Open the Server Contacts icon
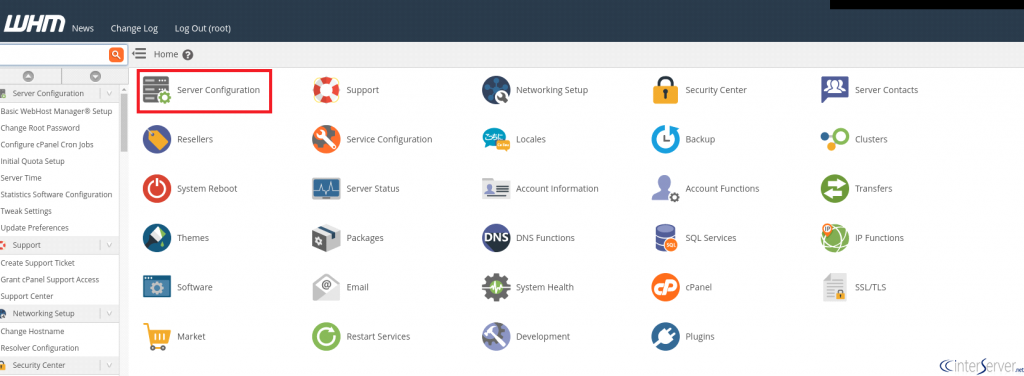Image resolution: width=1024 pixels, height=376 pixels. (x=835, y=90)
